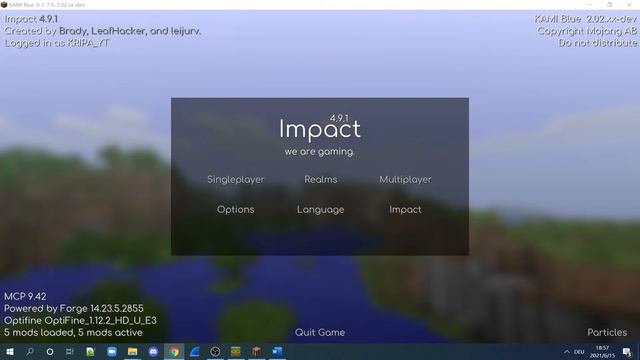Click the '5 mods loaded, 5 mods active' text
The width and height of the screenshot is (640, 360).
click(73, 333)
